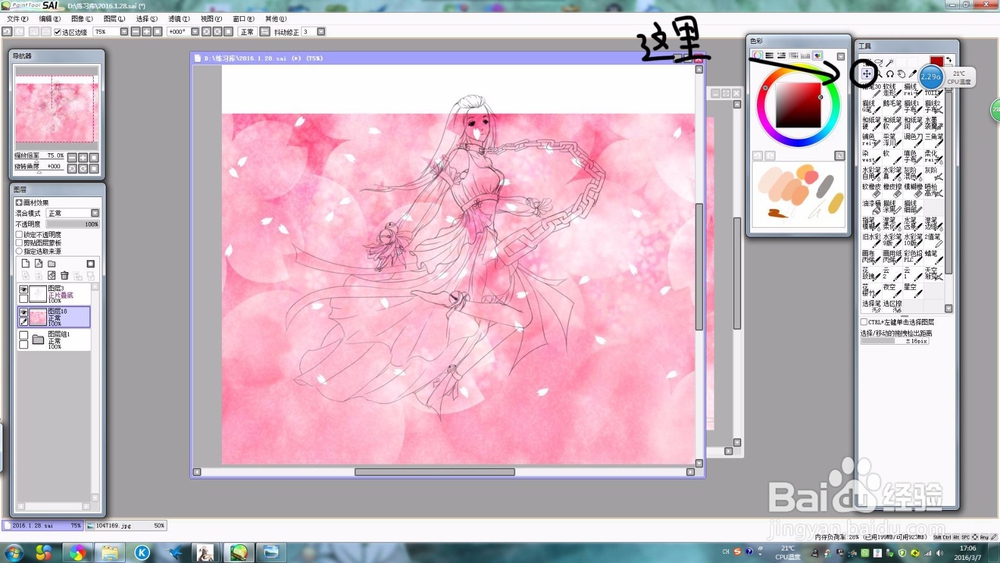This screenshot has height=563, width=1000.
Task: Click the dark red foreground color swatch
Action: click(936, 61)
